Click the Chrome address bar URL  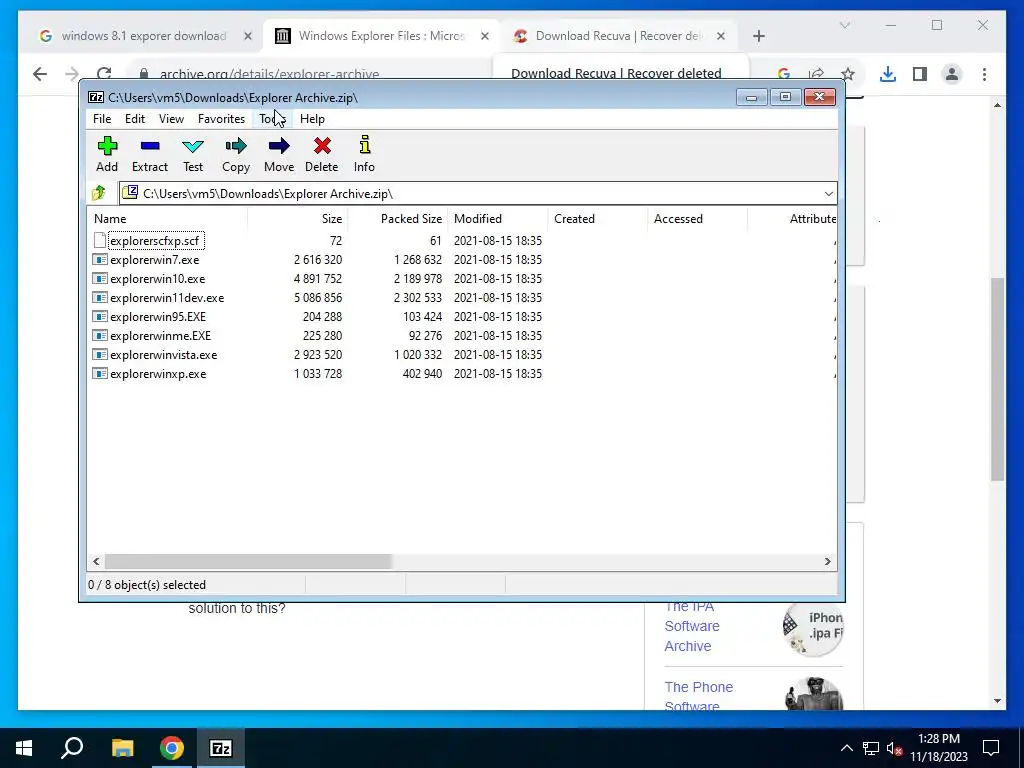pos(269,74)
